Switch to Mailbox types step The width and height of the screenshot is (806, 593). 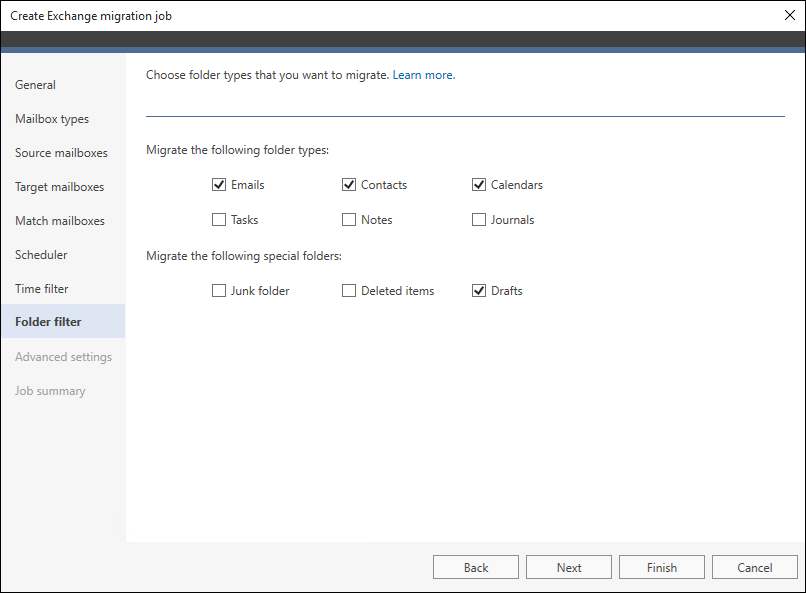[52, 119]
